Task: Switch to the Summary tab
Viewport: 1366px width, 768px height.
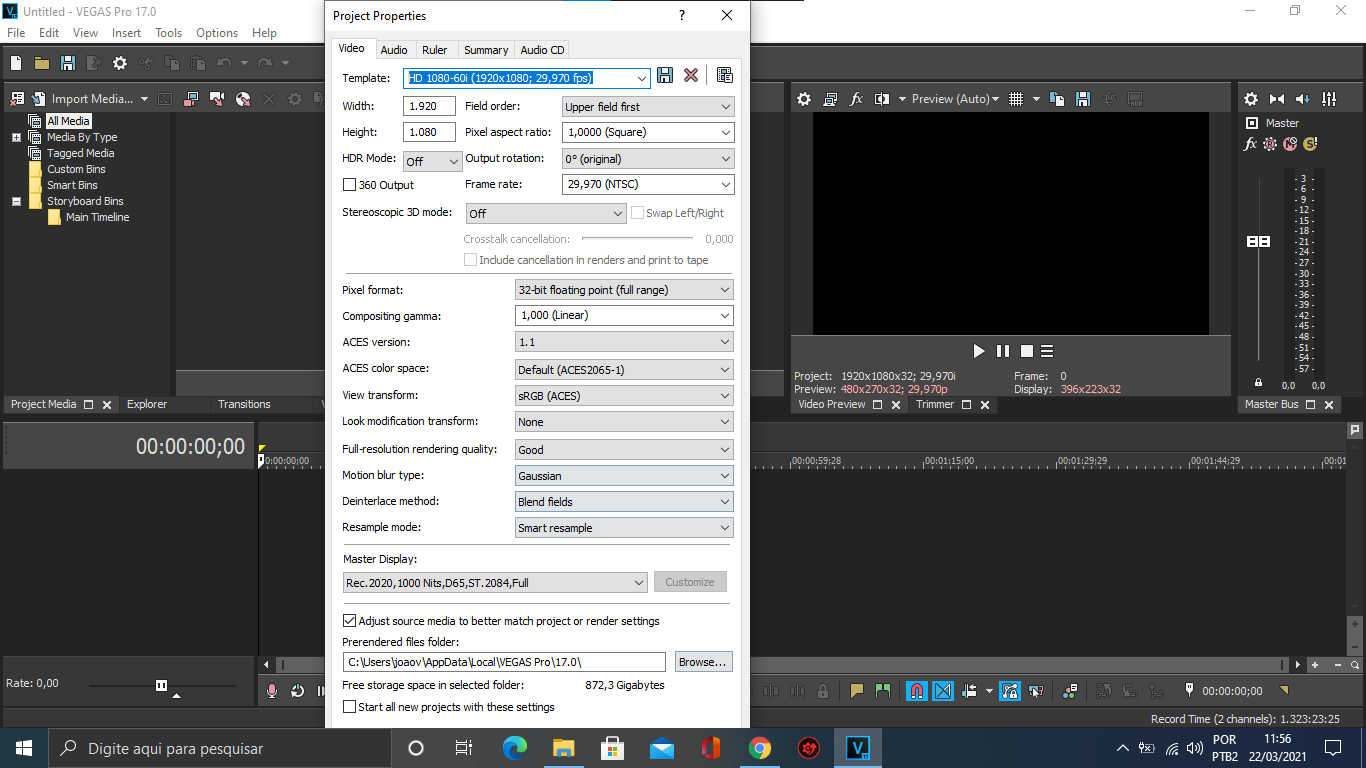Action: coord(486,50)
